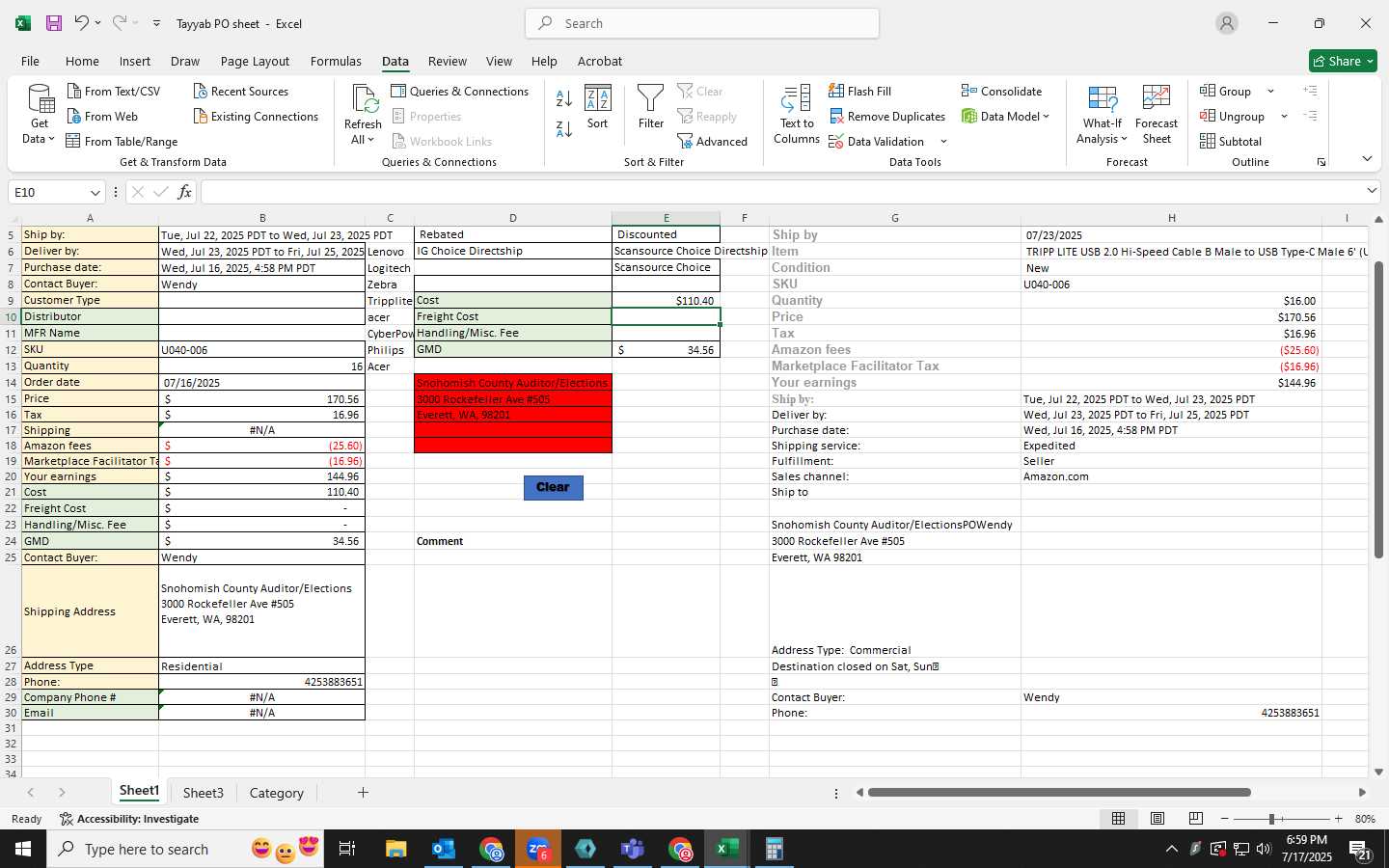Open the Category sheet tab
This screenshot has height=868, width=1389.
click(x=277, y=793)
